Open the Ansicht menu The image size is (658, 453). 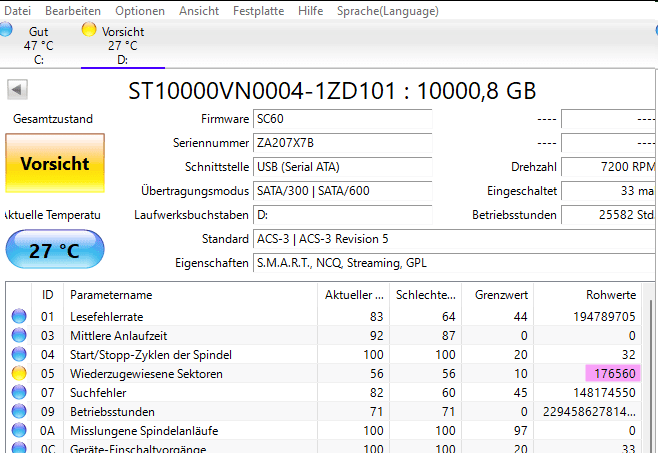click(x=199, y=11)
